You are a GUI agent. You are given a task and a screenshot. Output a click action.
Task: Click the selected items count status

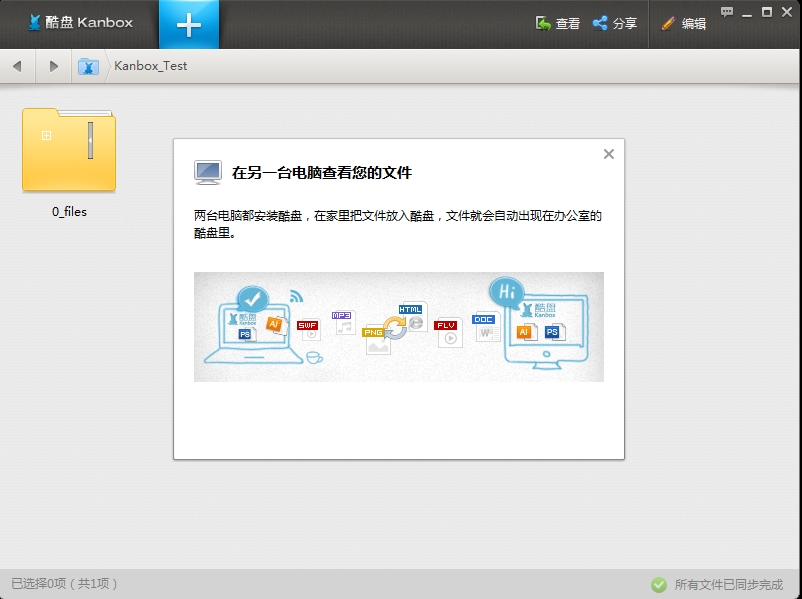tap(64, 584)
